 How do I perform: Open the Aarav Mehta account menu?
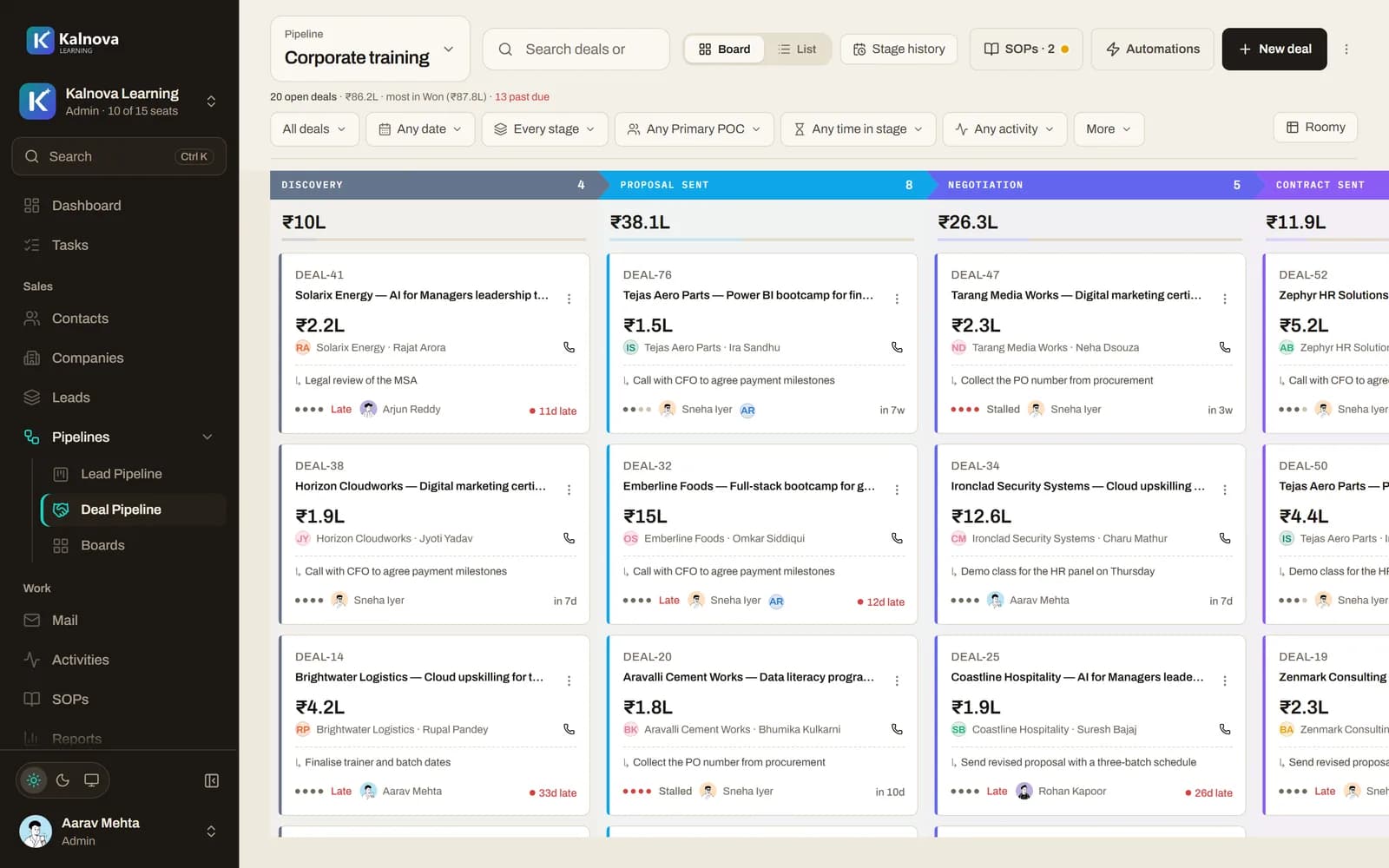[119, 832]
